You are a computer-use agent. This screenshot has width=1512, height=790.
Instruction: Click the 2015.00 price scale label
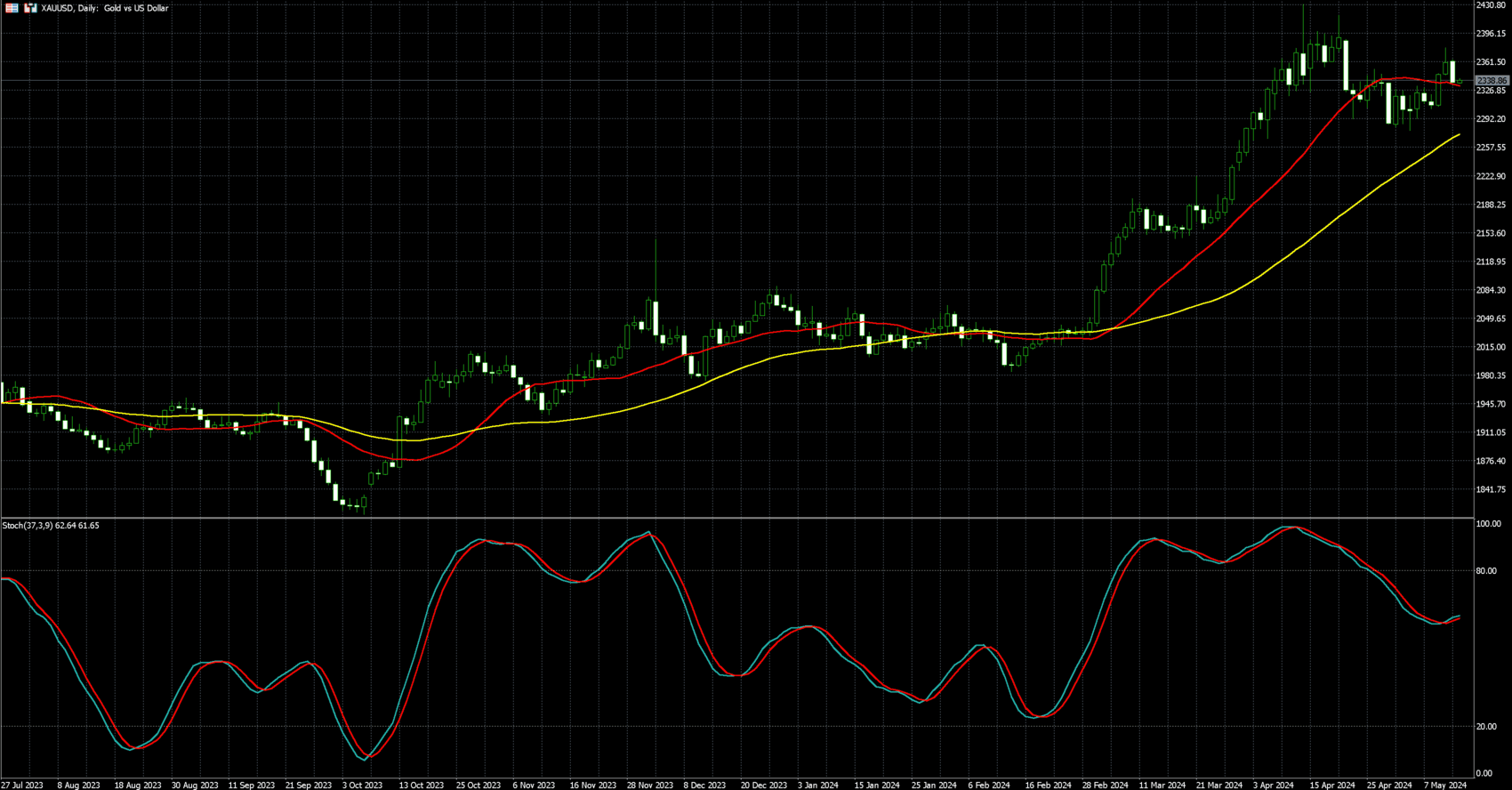[x=1491, y=347]
